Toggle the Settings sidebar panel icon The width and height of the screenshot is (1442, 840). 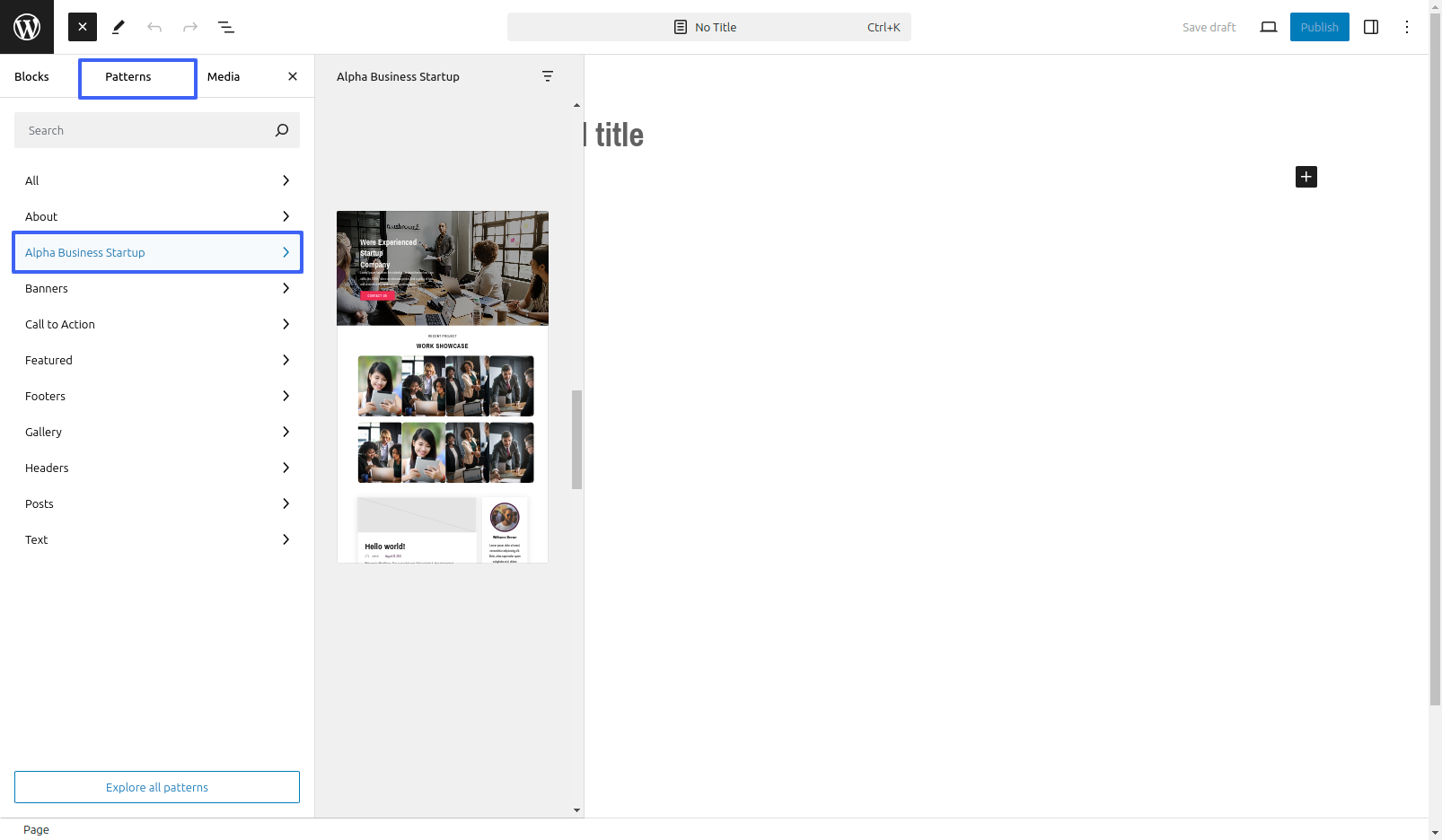tap(1371, 27)
